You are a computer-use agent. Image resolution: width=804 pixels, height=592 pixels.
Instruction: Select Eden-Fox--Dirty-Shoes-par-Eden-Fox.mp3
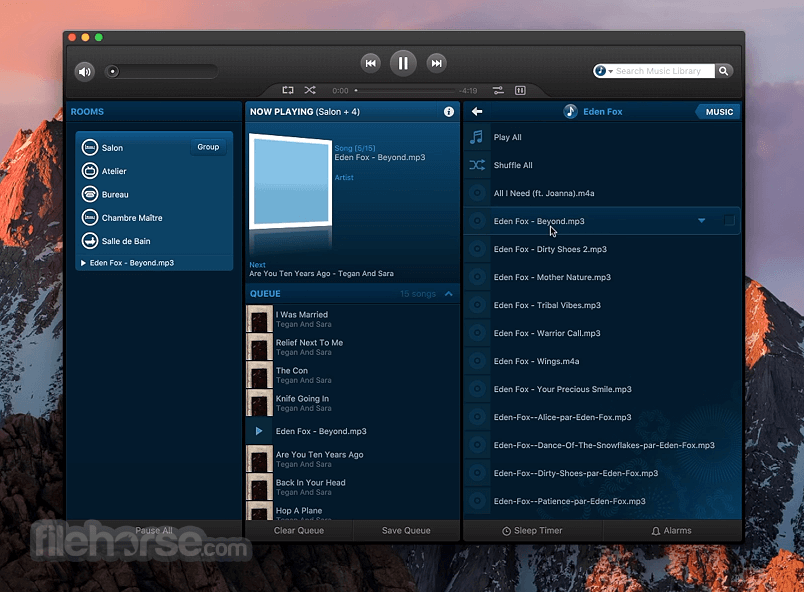tap(602, 473)
